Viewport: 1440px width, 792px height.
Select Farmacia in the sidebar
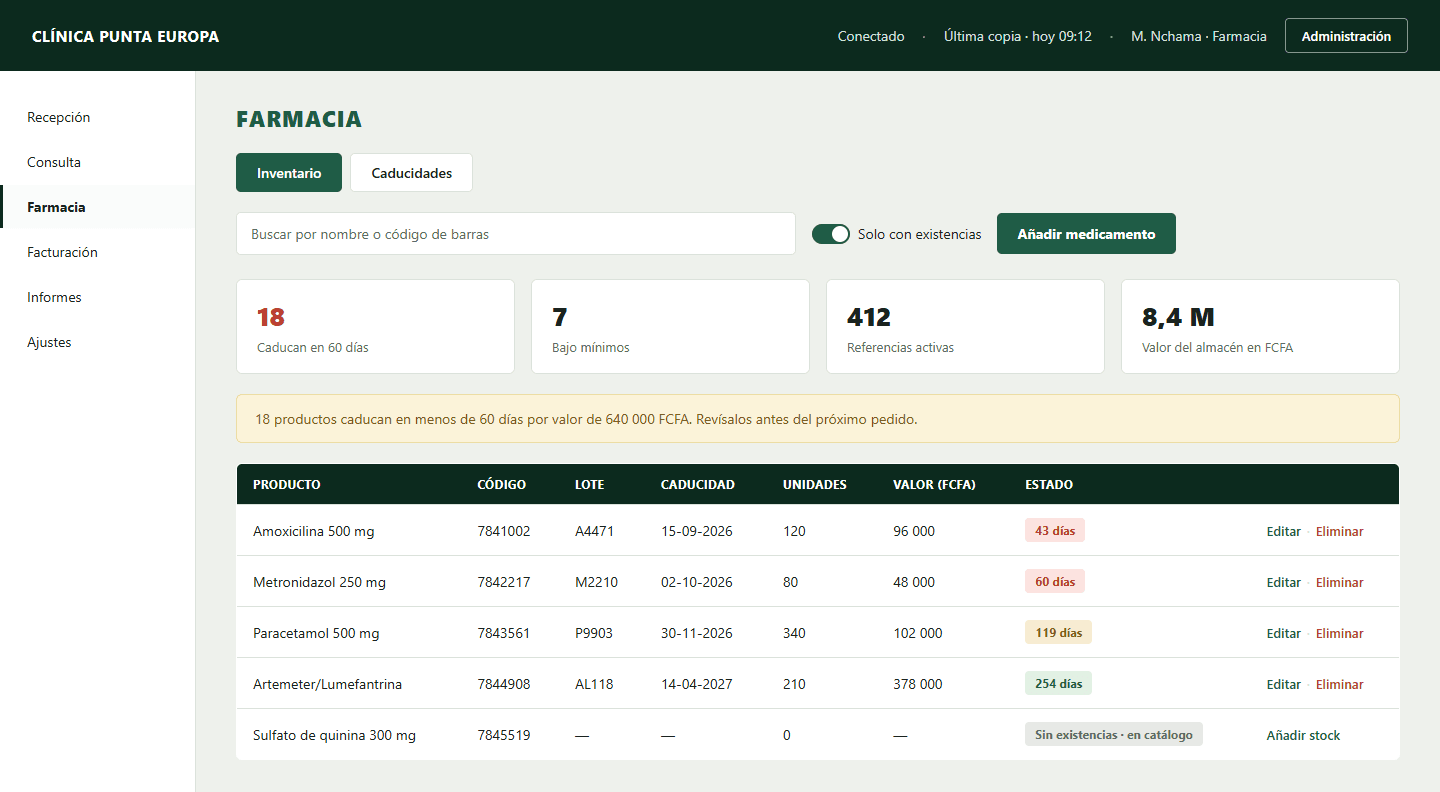click(97, 207)
